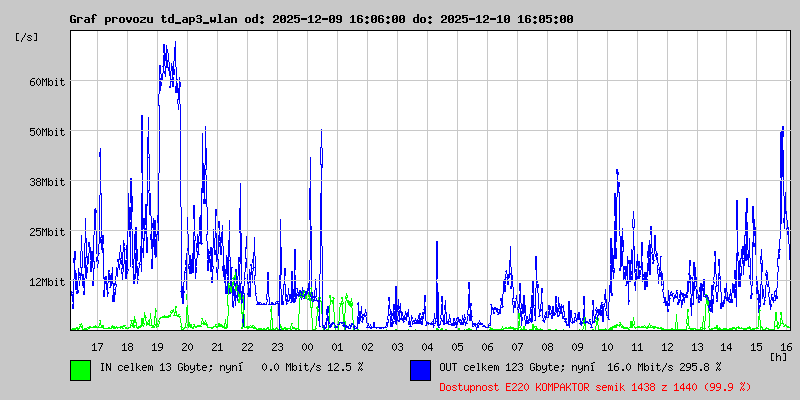Click the '60Mbit' y-axis label
Screen dimensions: 800x400
coord(47,82)
